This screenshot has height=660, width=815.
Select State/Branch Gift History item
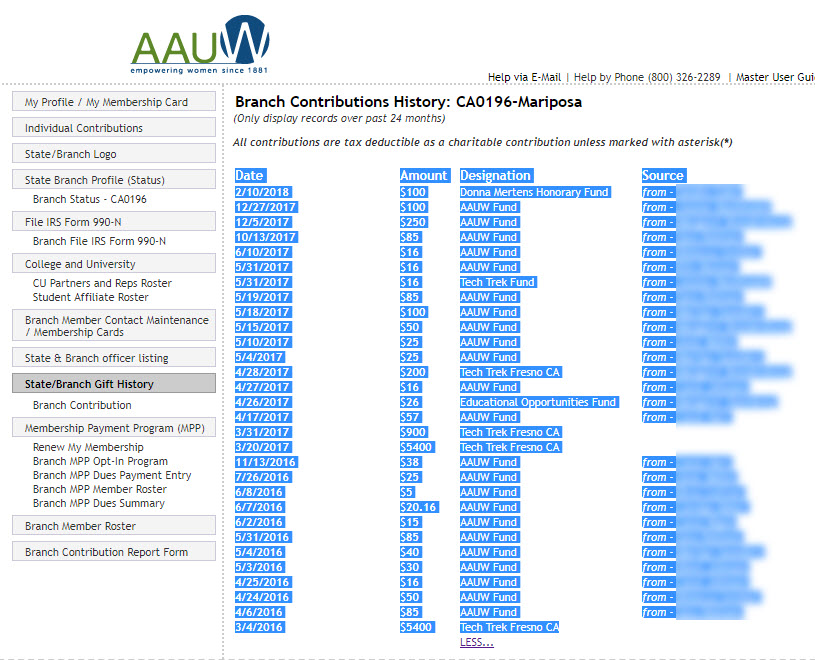click(114, 384)
